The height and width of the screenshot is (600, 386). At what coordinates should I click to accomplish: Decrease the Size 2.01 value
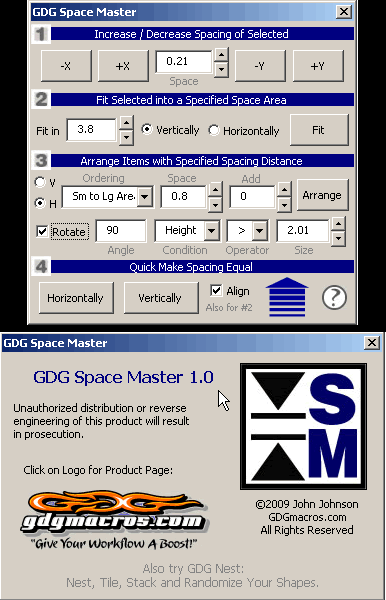[338, 238]
